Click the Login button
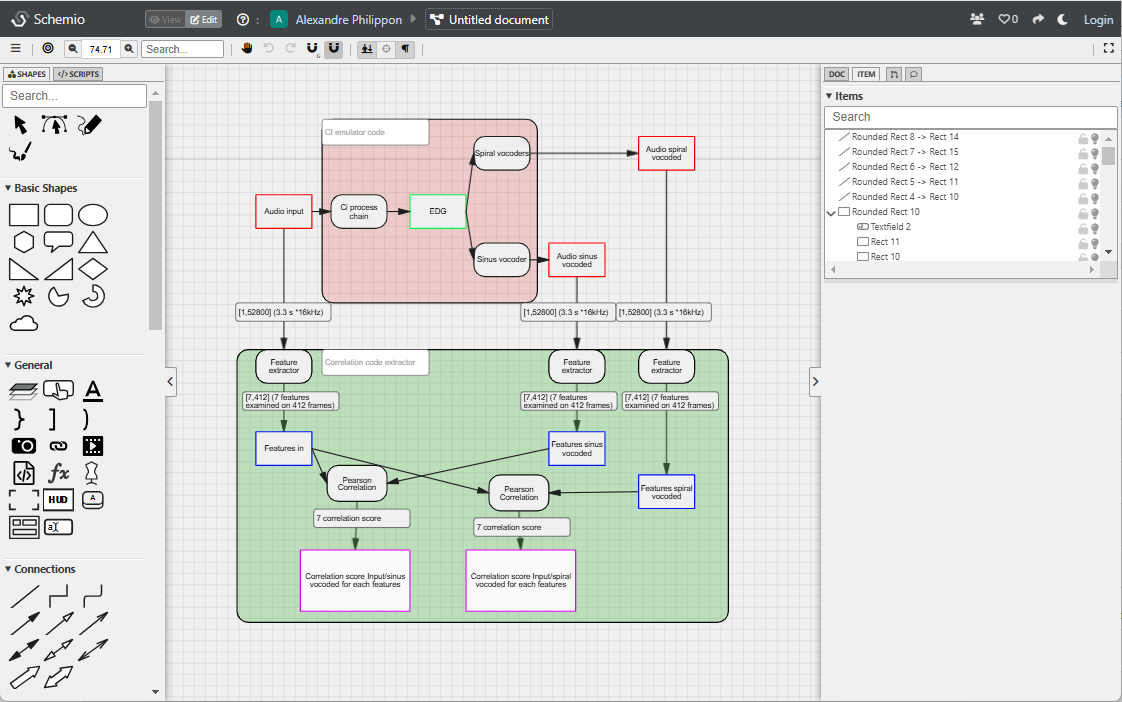Image resolution: width=1122 pixels, height=702 pixels. [x=1098, y=19]
